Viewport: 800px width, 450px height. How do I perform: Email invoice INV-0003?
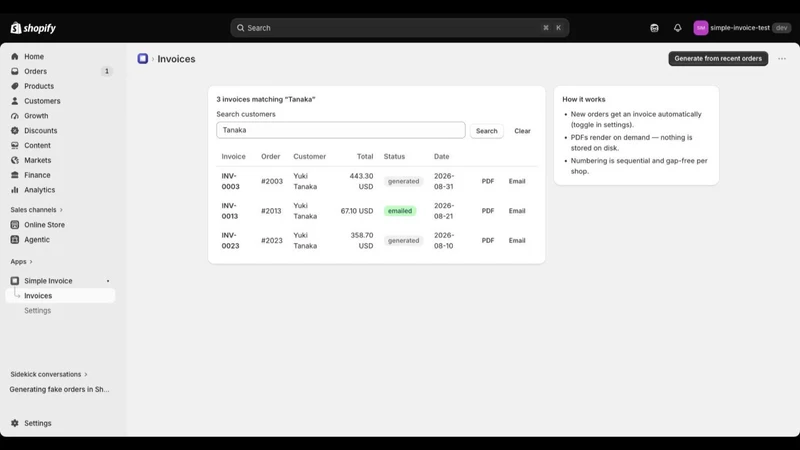pos(517,181)
